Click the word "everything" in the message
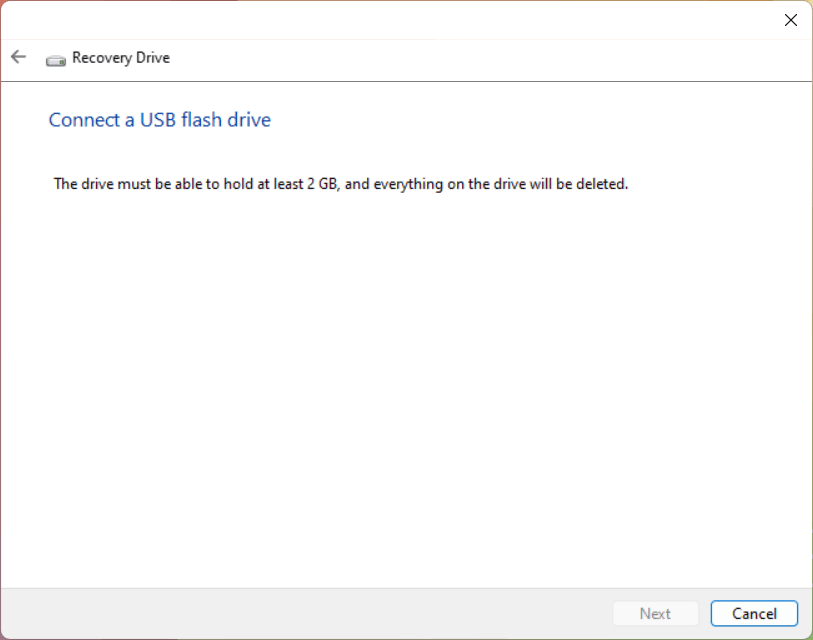The image size is (813, 640). 409,185
